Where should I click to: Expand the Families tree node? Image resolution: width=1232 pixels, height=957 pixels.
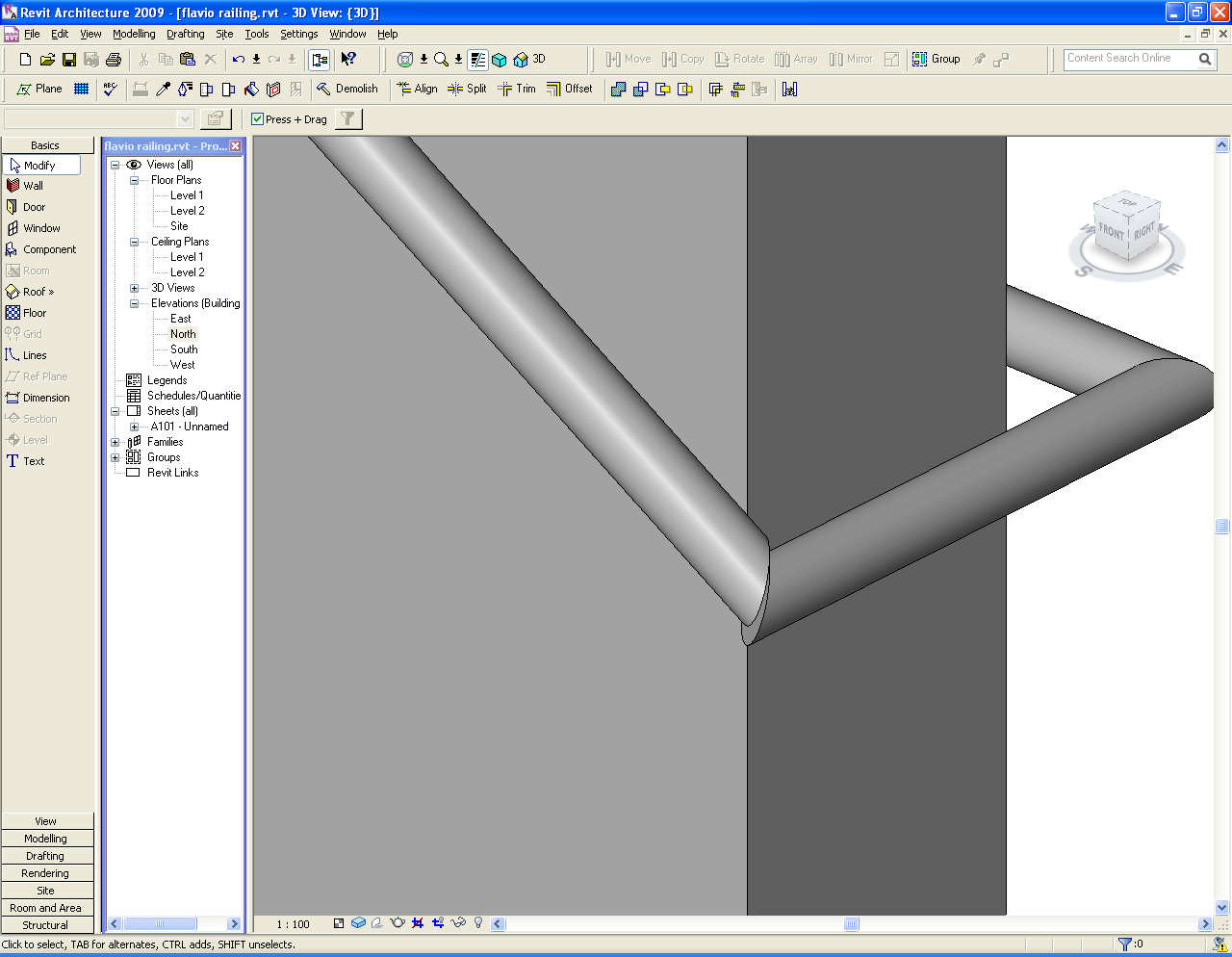click(x=115, y=442)
